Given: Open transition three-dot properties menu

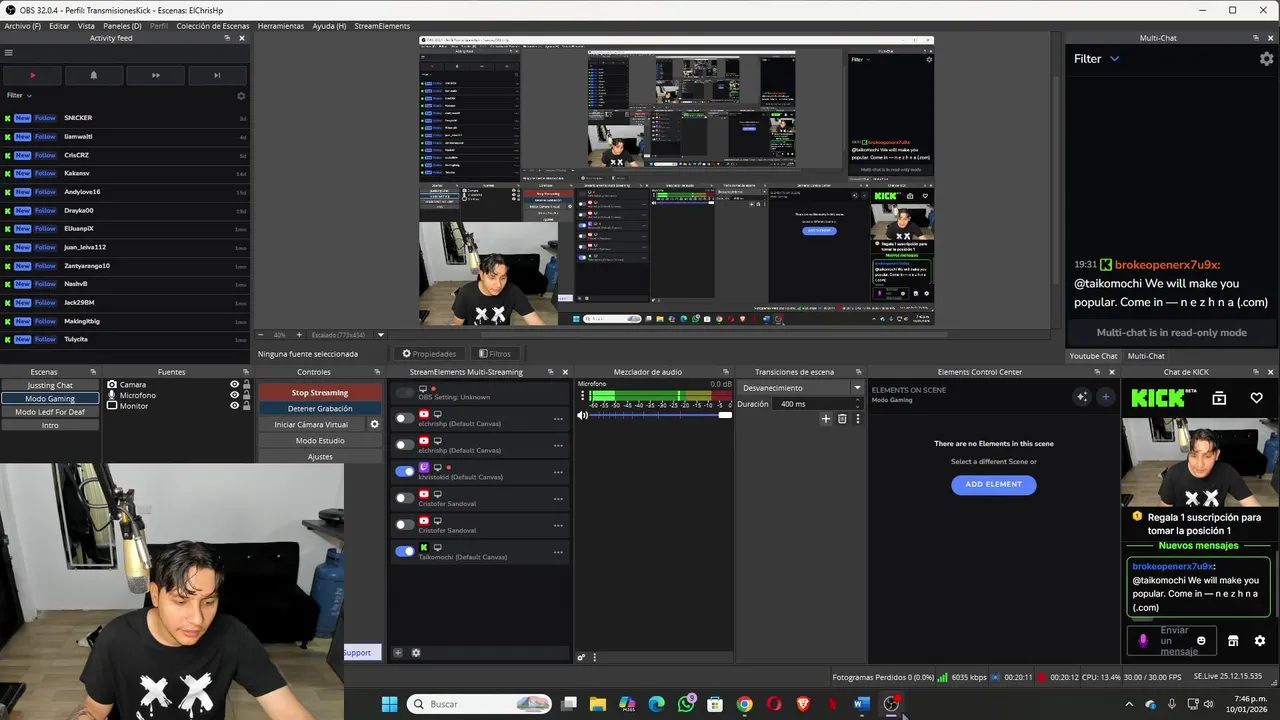Looking at the screenshot, I should (857, 419).
